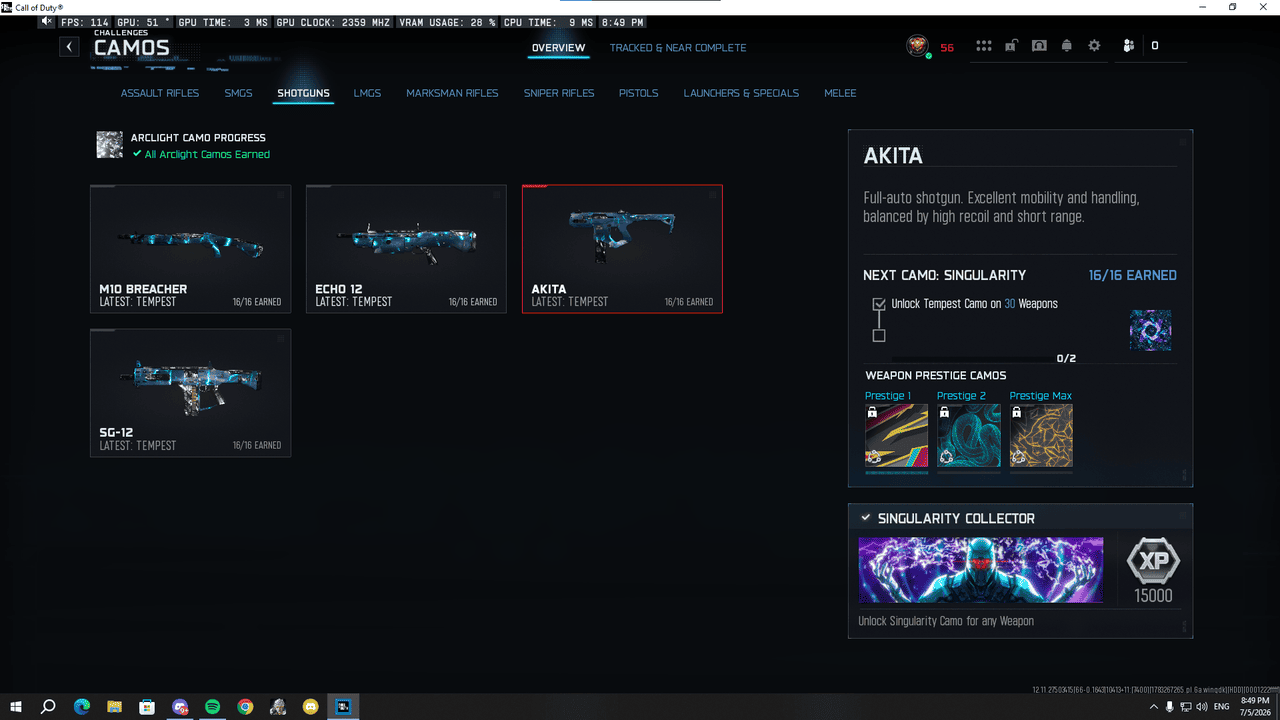Click the tray network icon
Image resolution: width=1280 pixels, height=720 pixels.
coord(1185,707)
